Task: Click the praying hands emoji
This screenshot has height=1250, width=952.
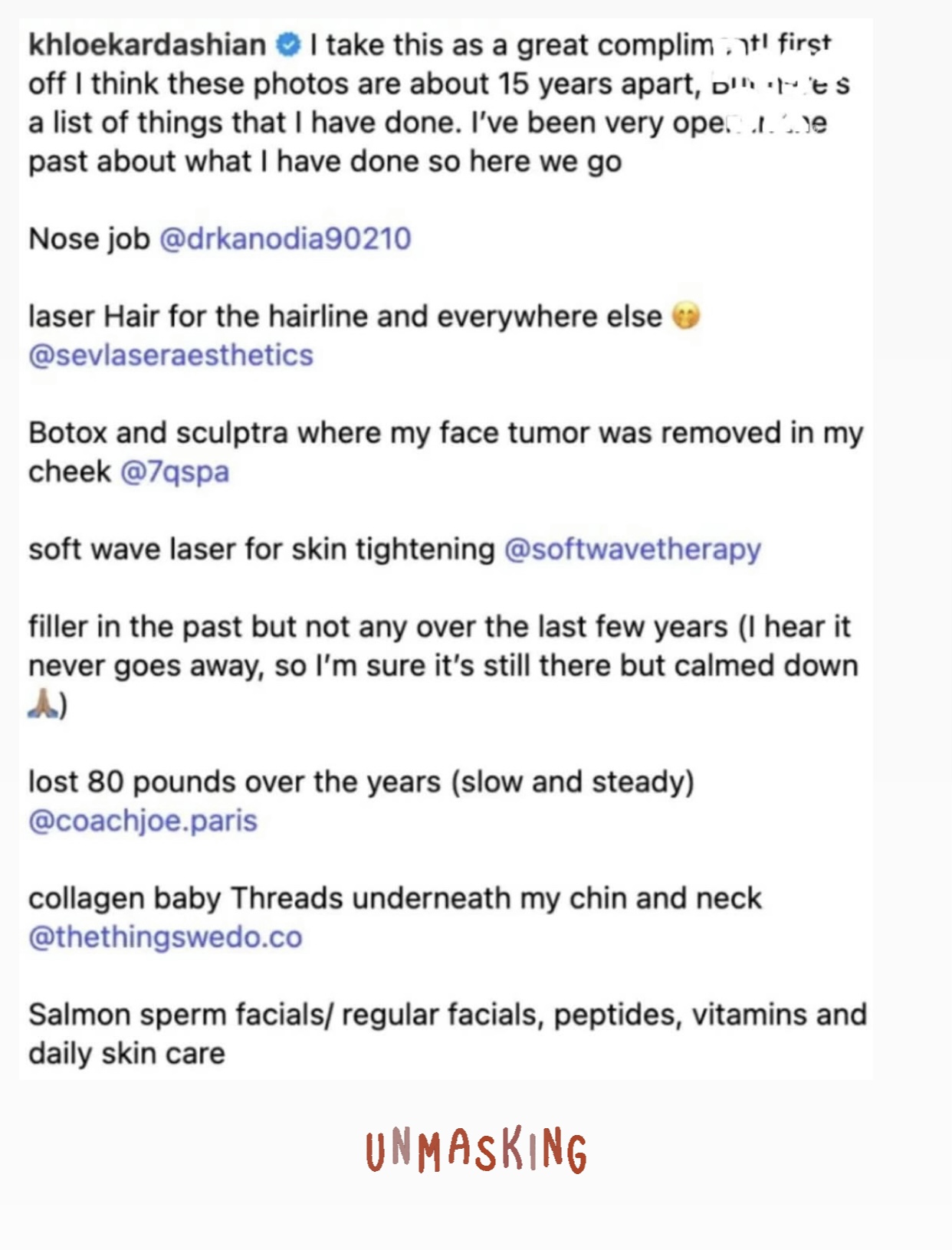Action: 43,704
